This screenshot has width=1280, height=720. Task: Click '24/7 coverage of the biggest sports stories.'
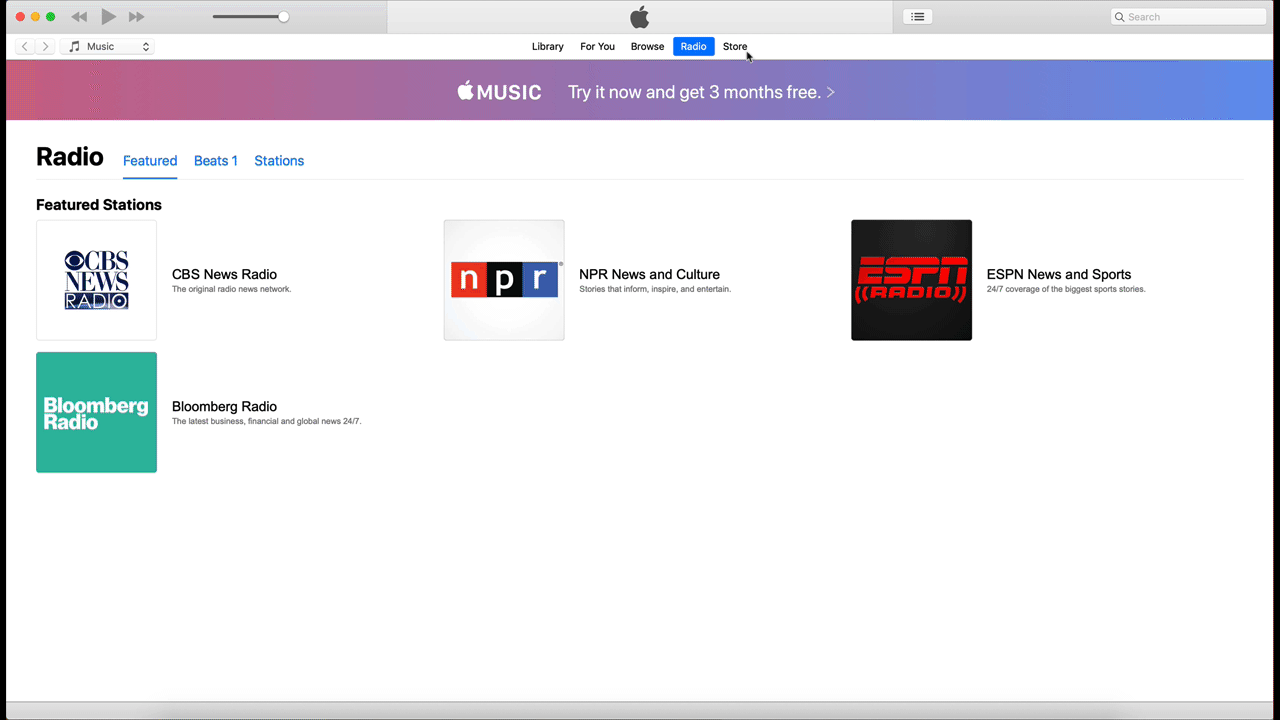(x=1066, y=290)
